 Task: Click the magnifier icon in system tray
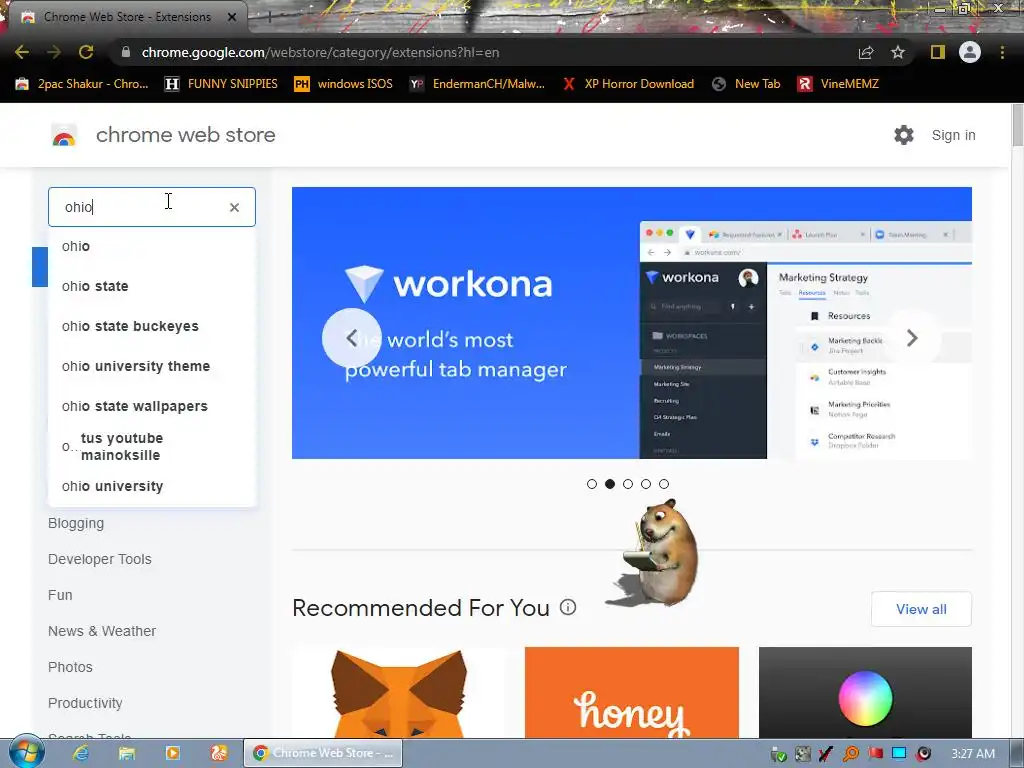851,754
